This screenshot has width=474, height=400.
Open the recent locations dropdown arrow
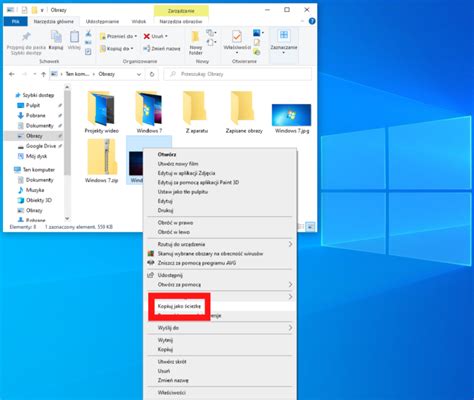point(35,74)
